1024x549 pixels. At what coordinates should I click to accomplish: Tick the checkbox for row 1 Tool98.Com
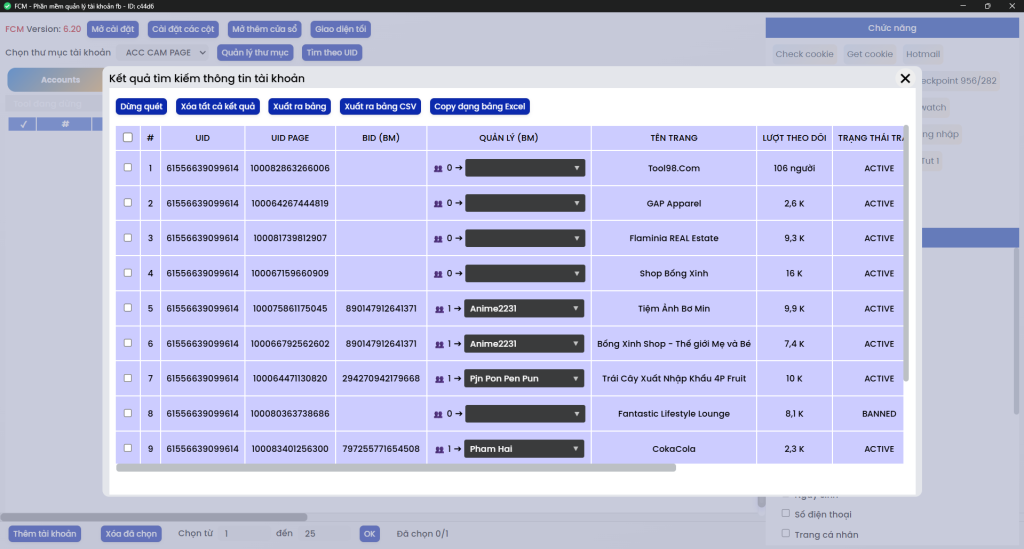tap(127, 168)
